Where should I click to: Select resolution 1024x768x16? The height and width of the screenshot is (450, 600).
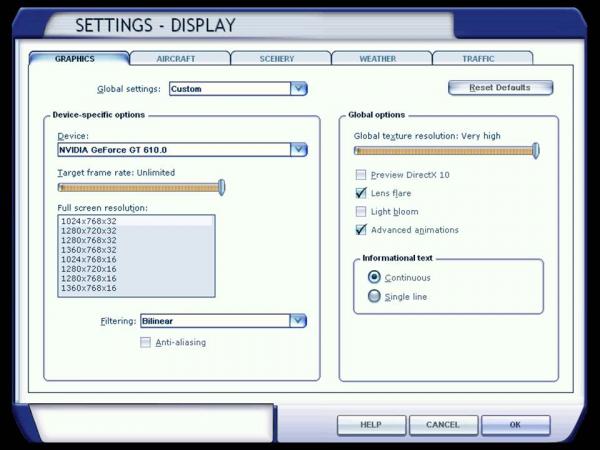click(136, 259)
